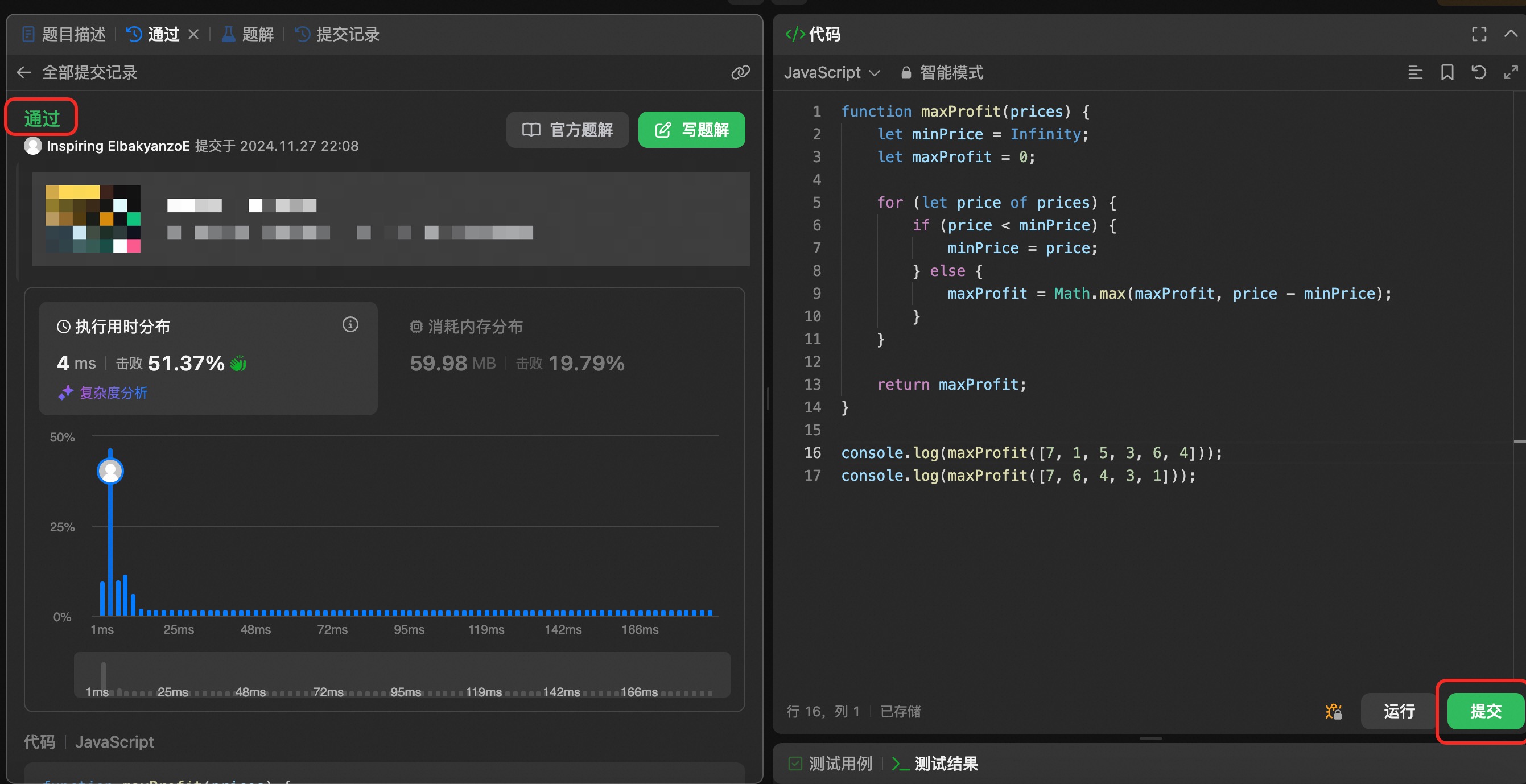Click the pixelated thumbnail image in the banner
The image size is (1526, 784).
click(x=93, y=218)
